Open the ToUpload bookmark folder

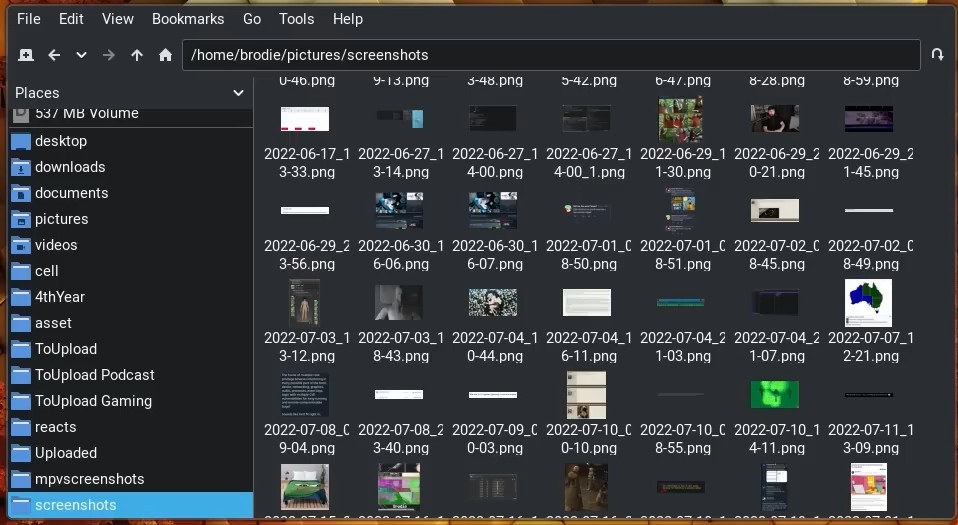(131, 349)
